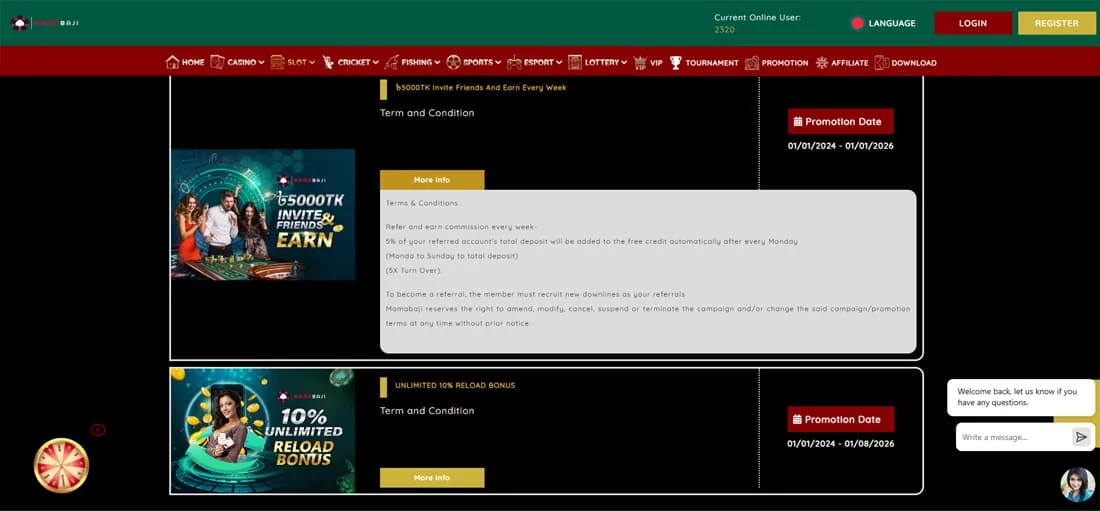Click the Sports soccer ball icon

453,62
